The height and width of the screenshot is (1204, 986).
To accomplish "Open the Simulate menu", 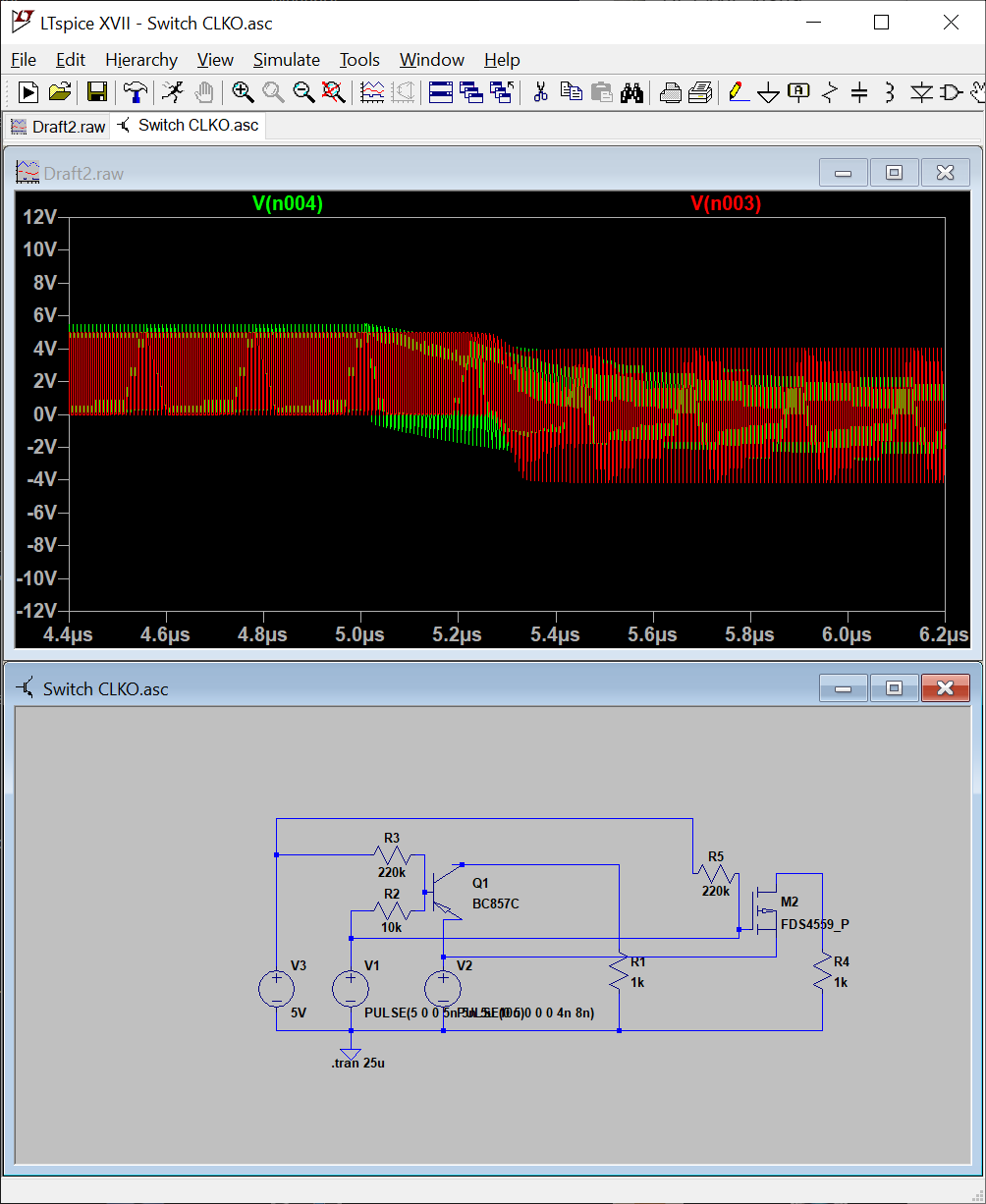I will (287, 60).
